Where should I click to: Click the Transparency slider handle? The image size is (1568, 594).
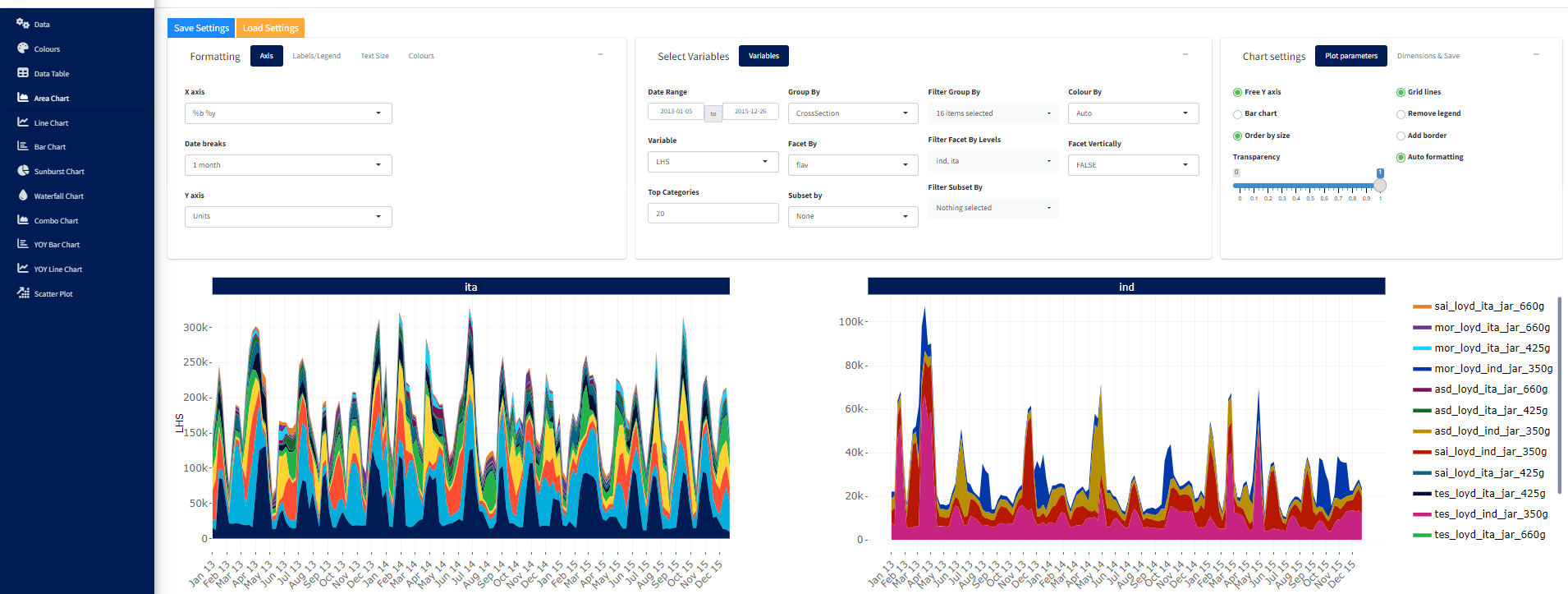[1380, 186]
